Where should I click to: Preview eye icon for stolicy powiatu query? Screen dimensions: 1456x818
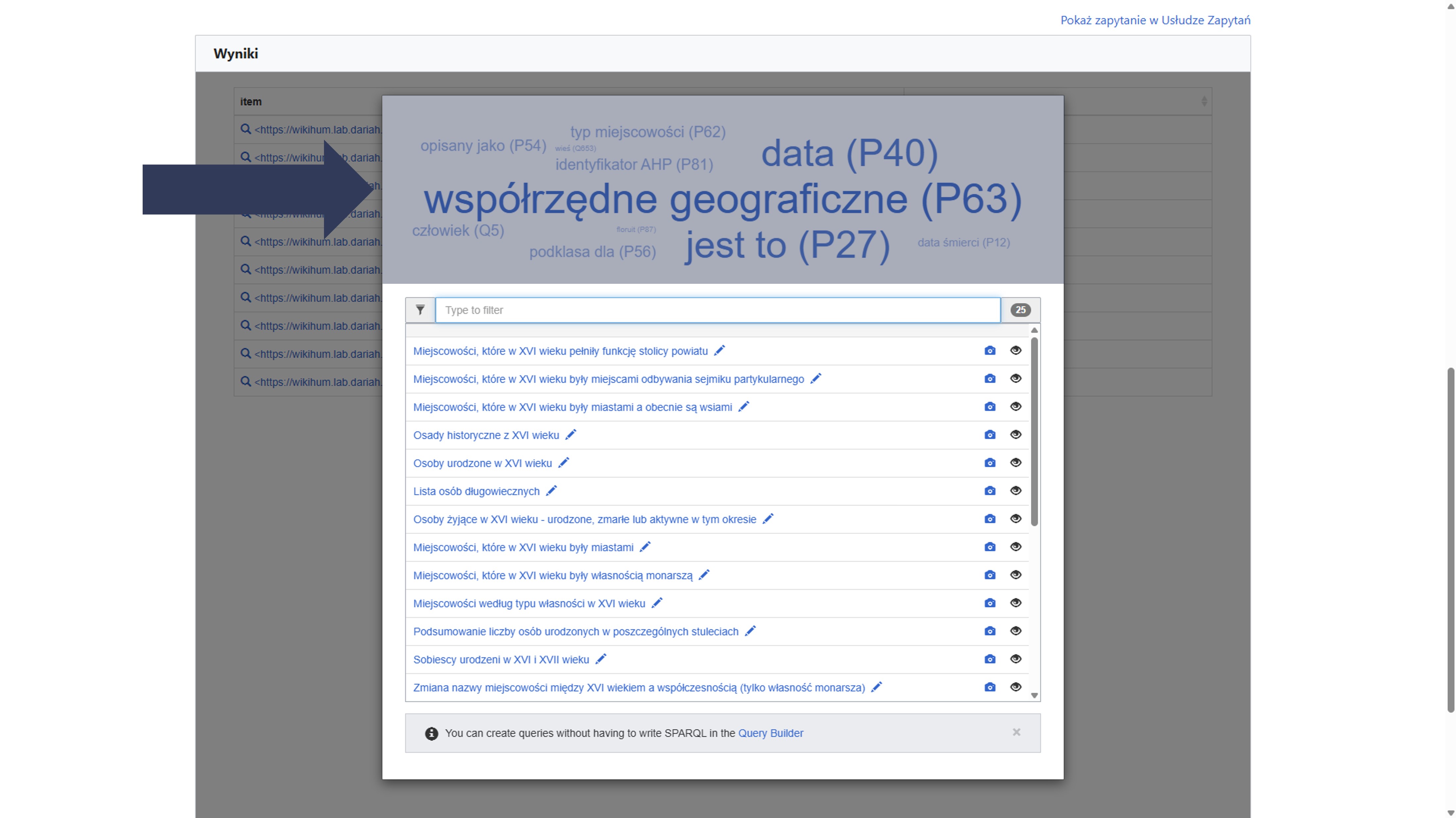coord(1016,350)
